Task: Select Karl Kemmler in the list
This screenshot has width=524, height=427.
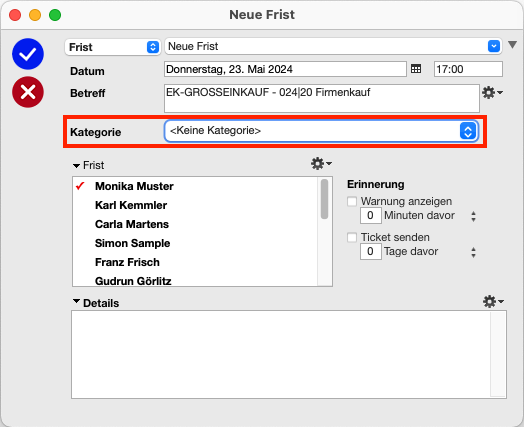Action: coord(131,205)
